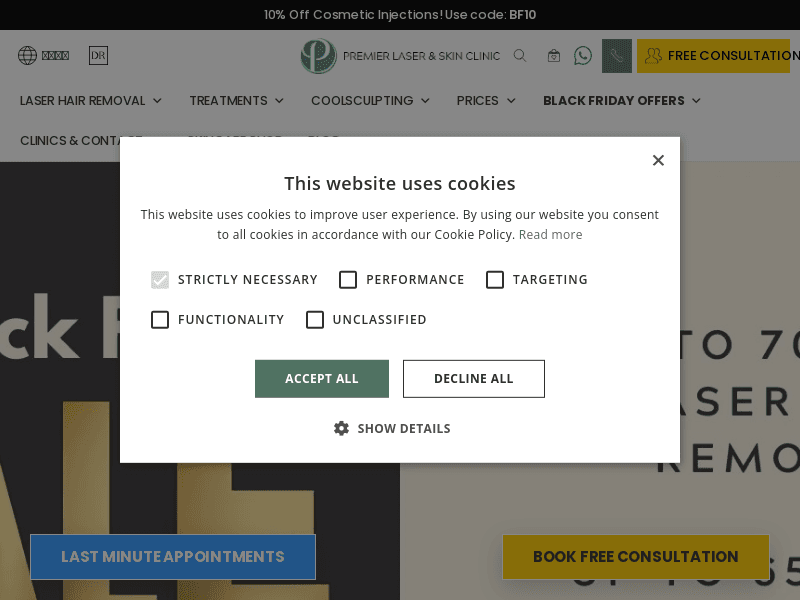This screenshot has height=600, width=800.
Task: Close the cookie consent dialog
Action: pyautogui.click(x=658, y=160)
